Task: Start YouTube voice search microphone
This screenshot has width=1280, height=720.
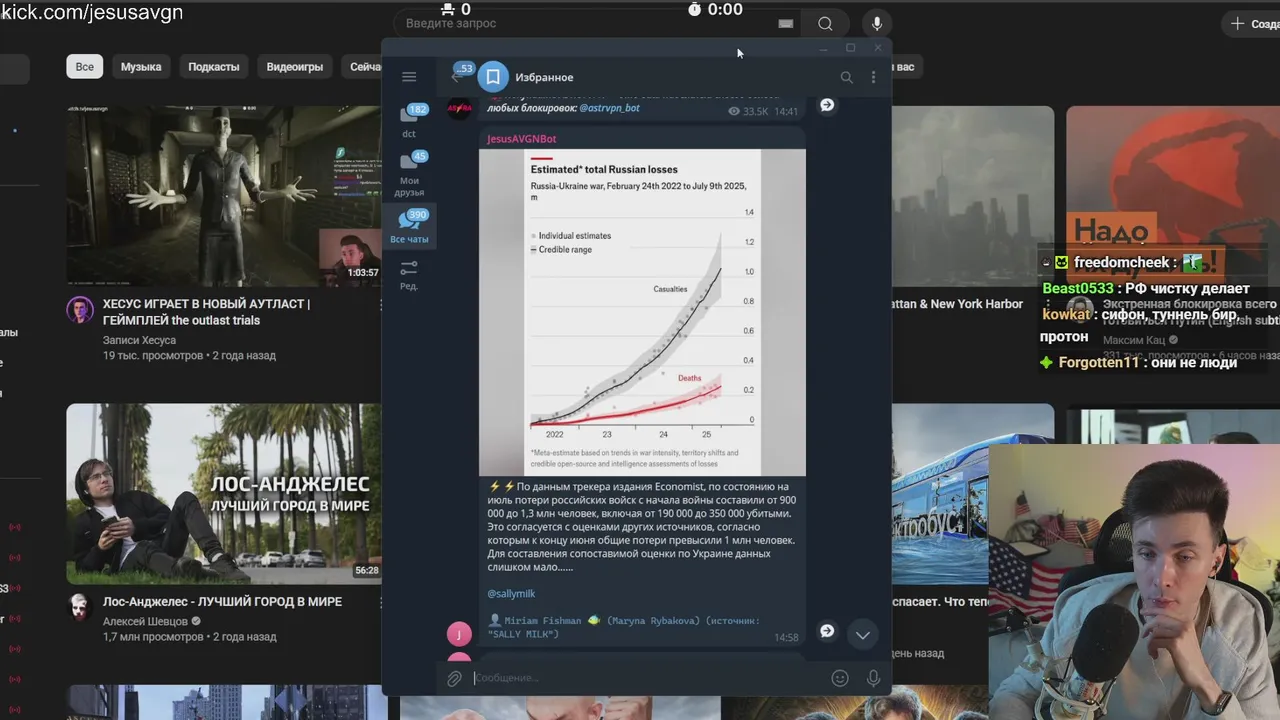Action: tap(877, 24)
